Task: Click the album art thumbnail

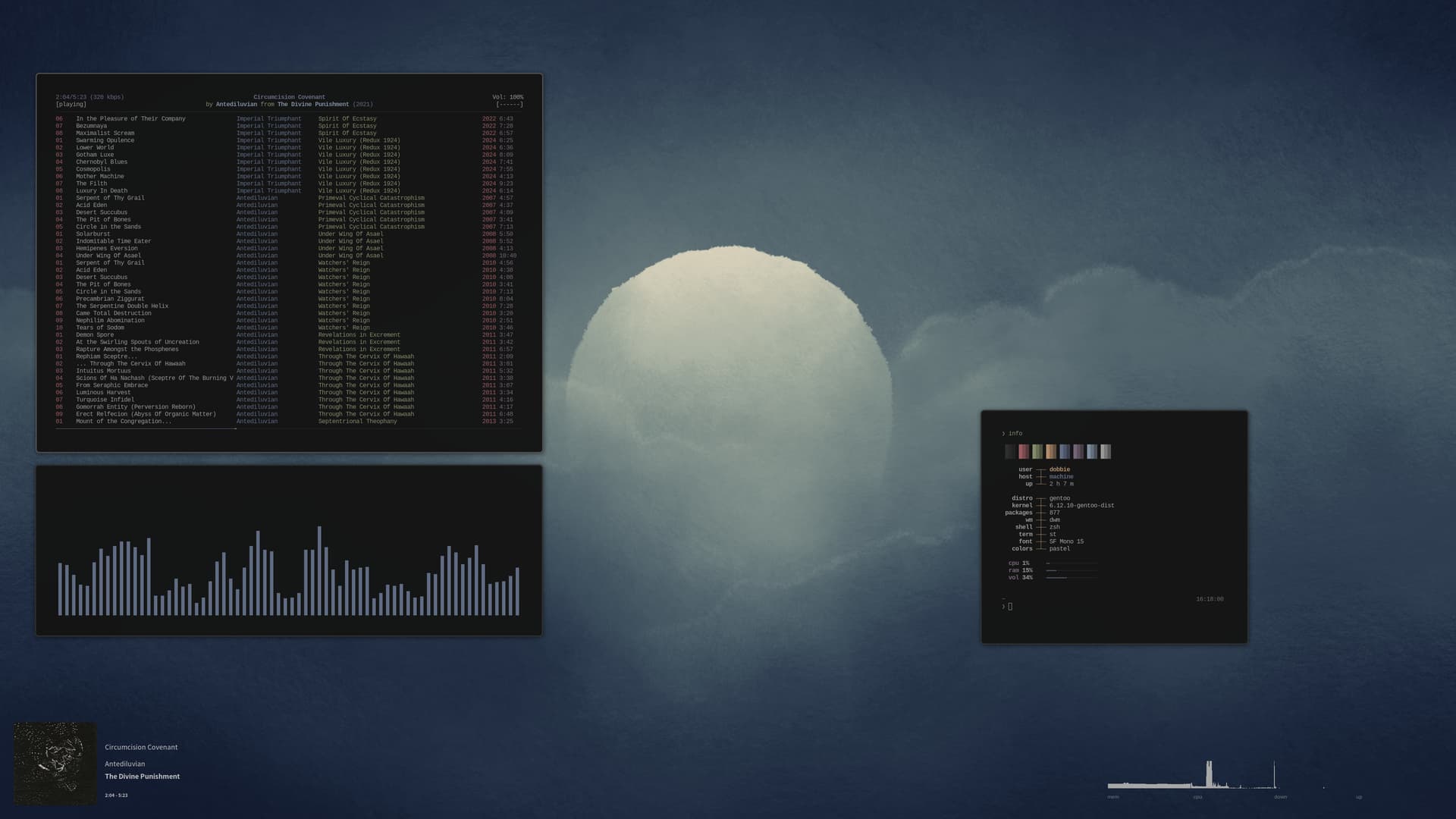Action: pyautogui.click(x=55, y=764)
